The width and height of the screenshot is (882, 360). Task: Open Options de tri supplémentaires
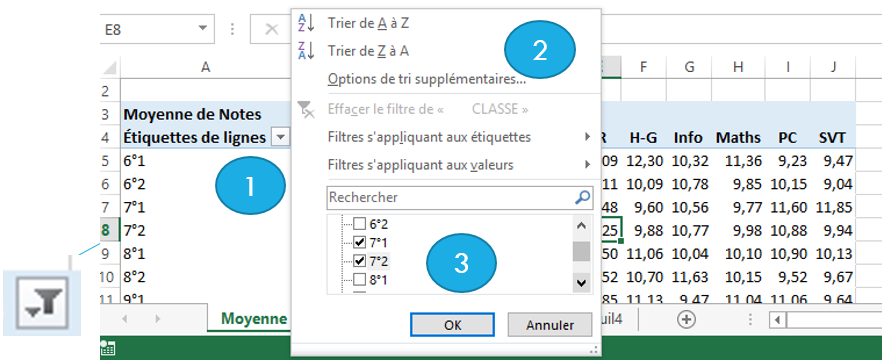(x=426, y=79)
